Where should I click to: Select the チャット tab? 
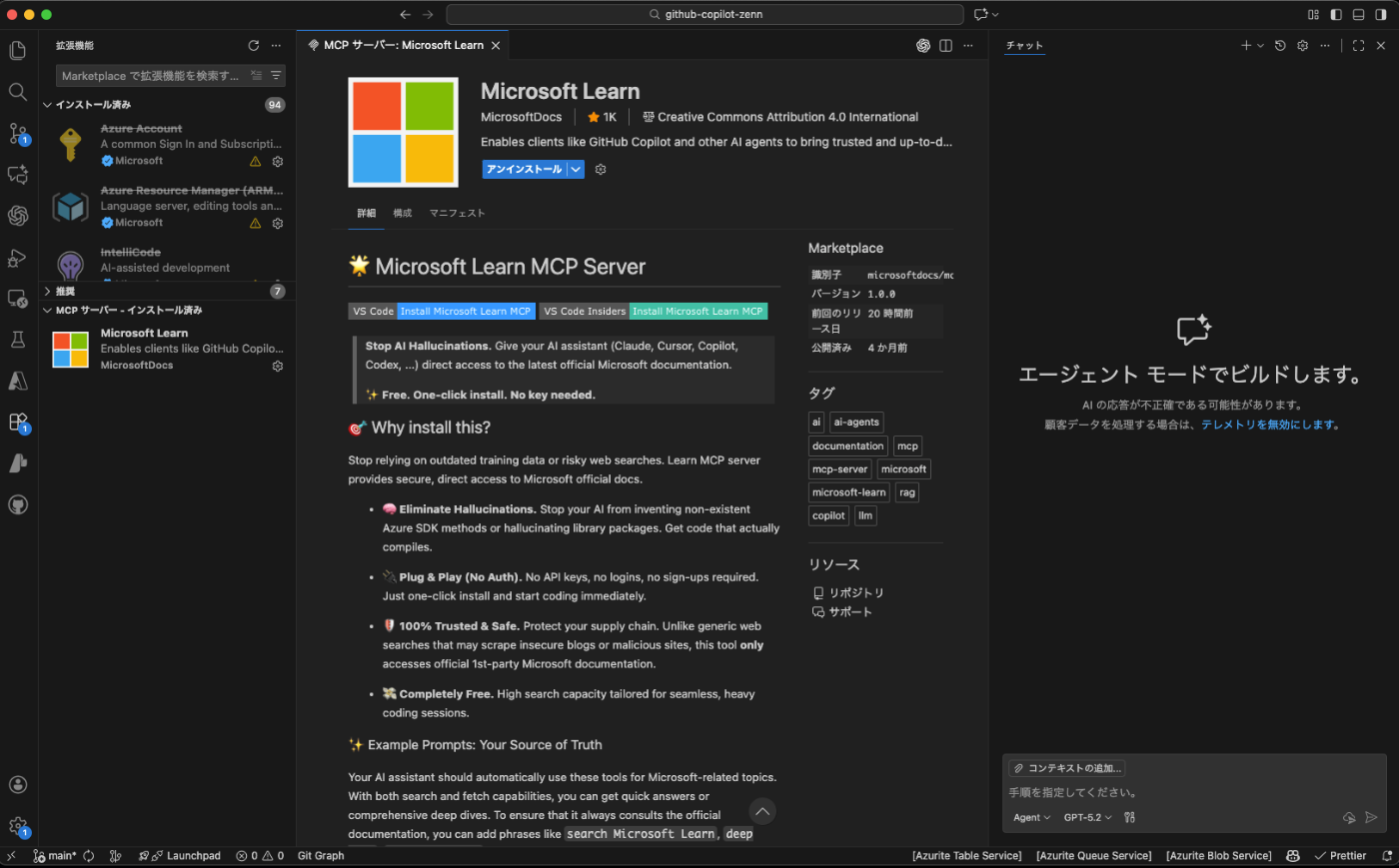[1024, 46]
